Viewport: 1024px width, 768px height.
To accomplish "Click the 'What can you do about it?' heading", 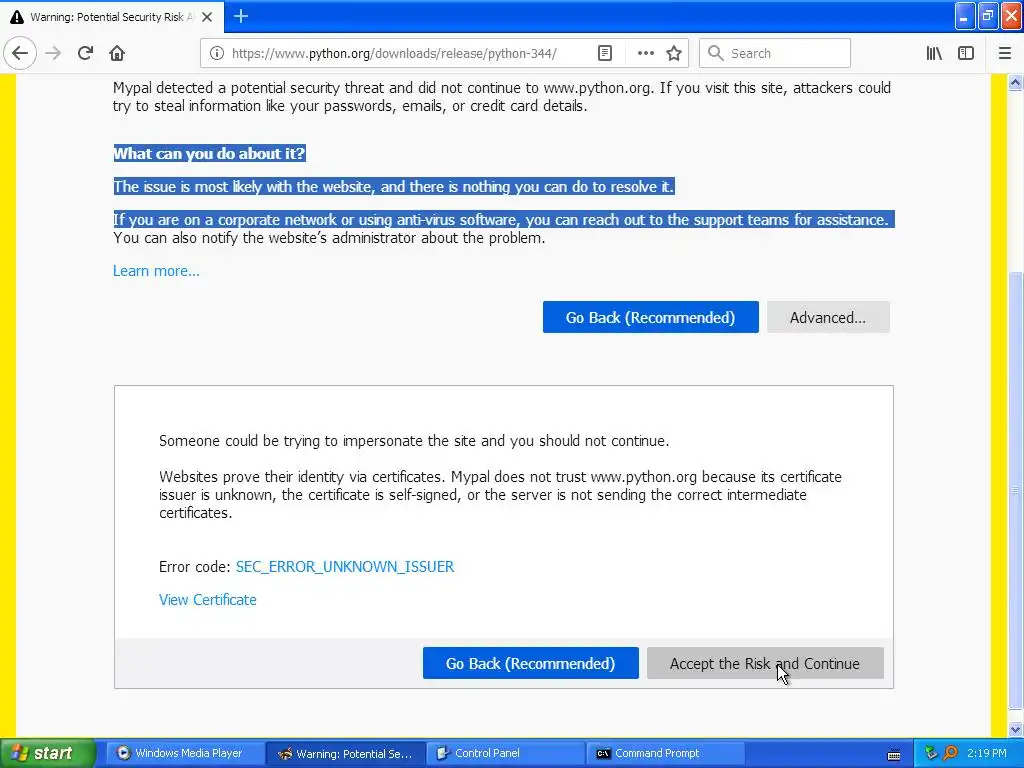I will coord(210,153).
